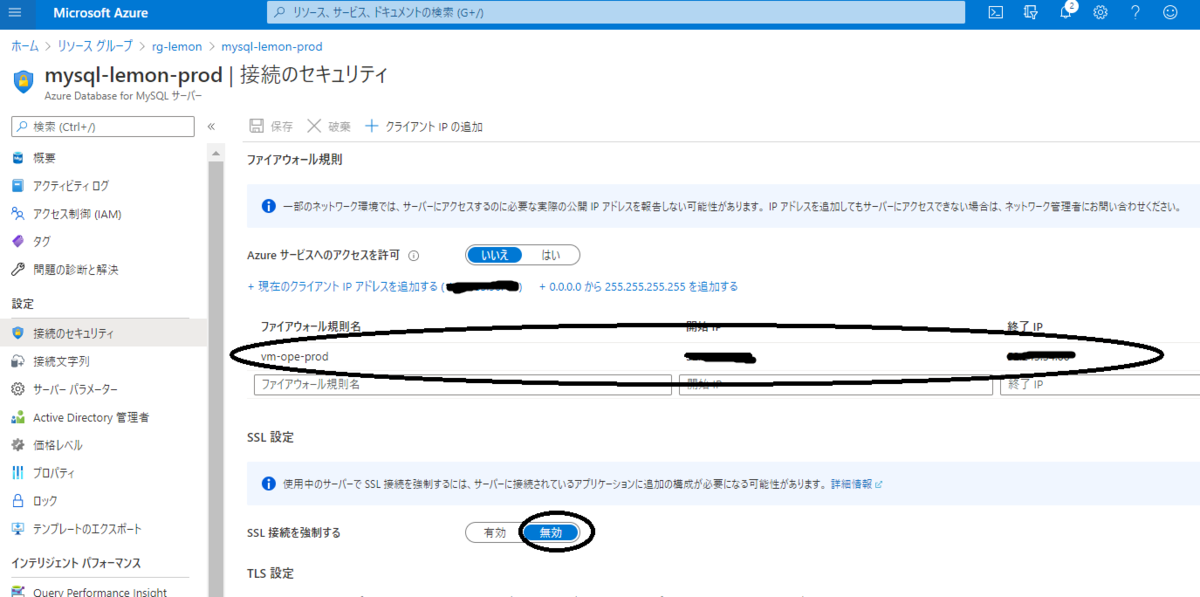Go to the rg-lemon breadcrumb
The height and width of the screenshot is (597, 1200).
(176, 46)
